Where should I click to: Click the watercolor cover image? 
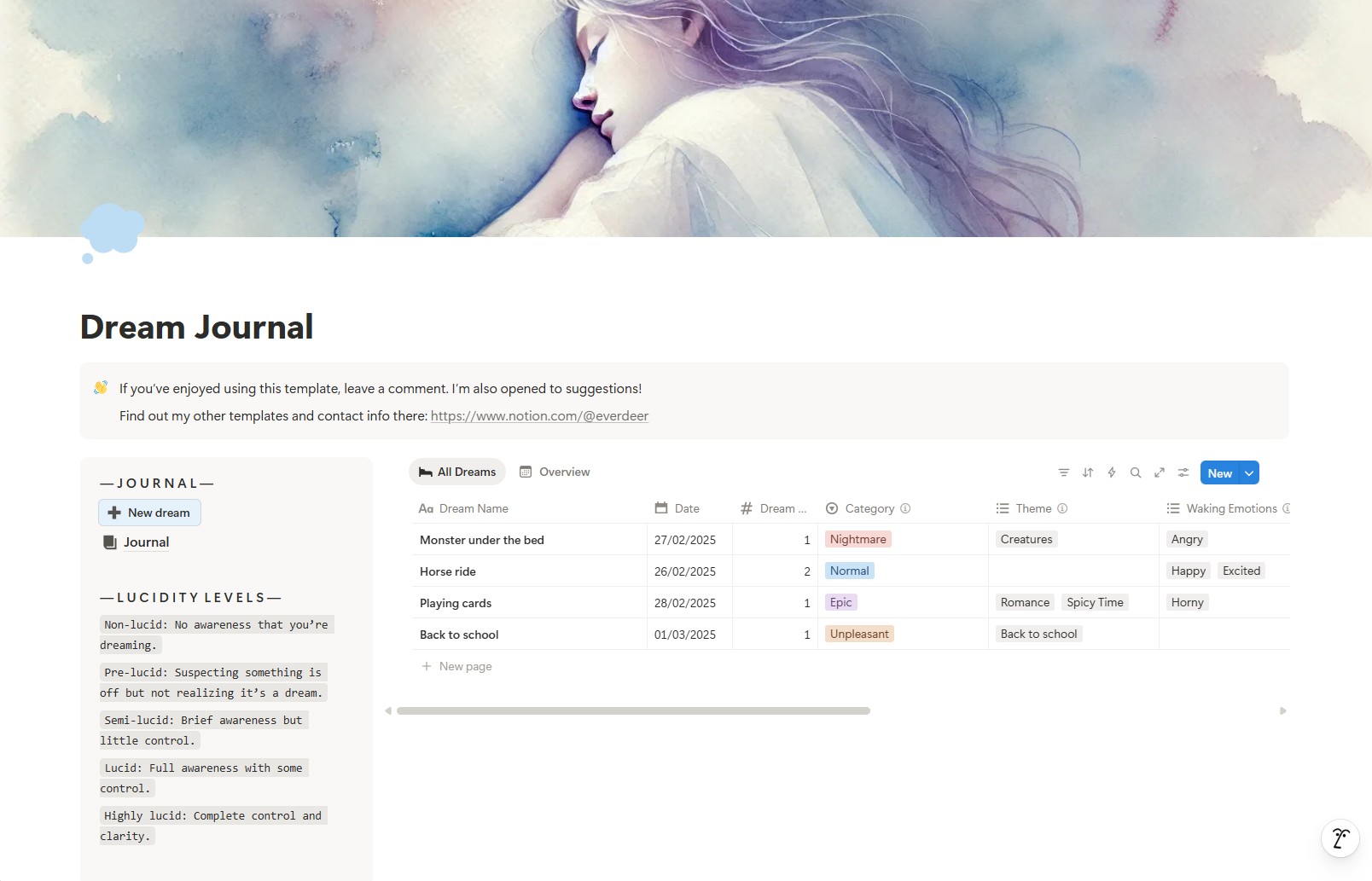click(x=686, y=119)
